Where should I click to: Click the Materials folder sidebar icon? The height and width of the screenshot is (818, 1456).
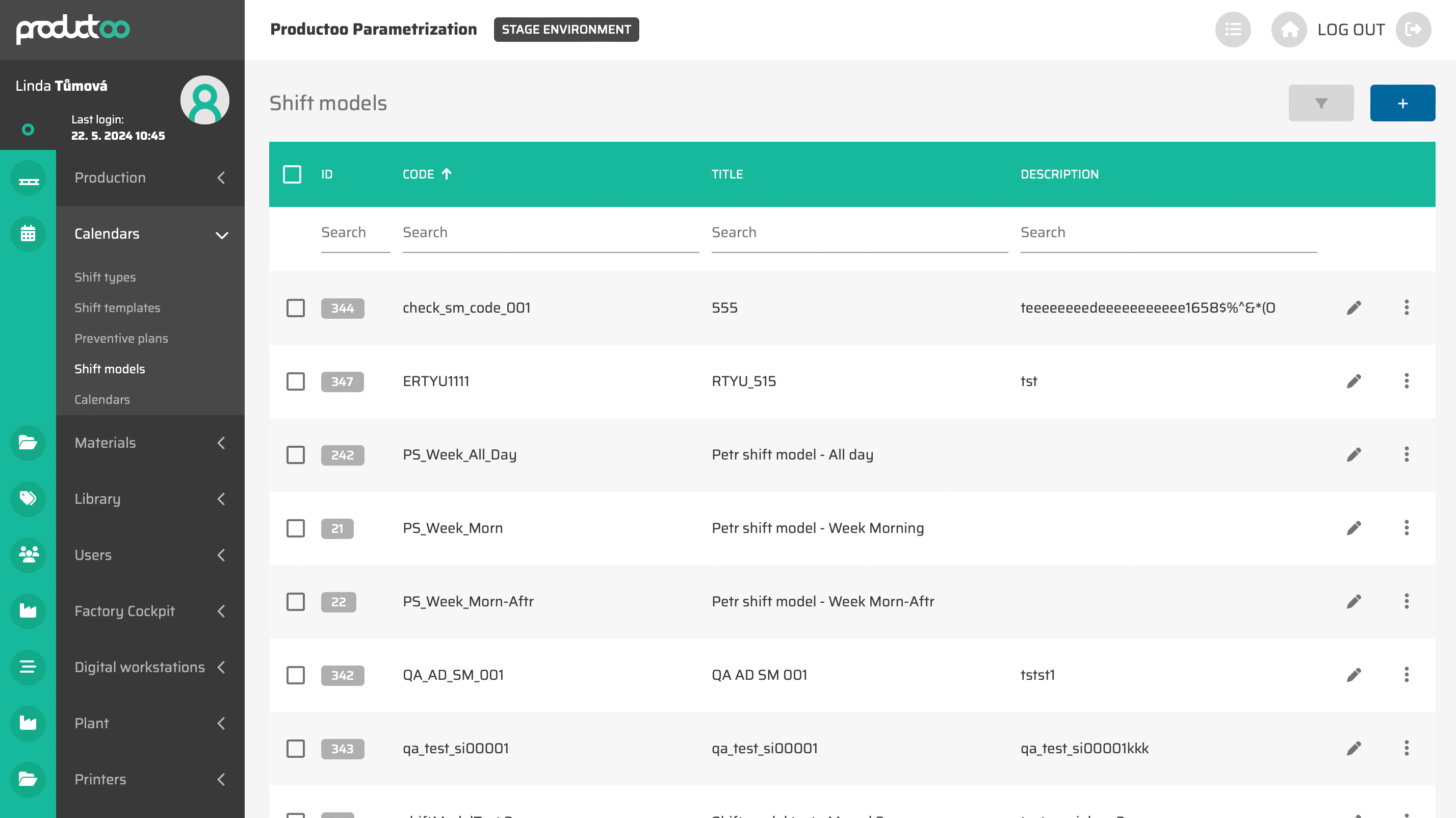28,443
